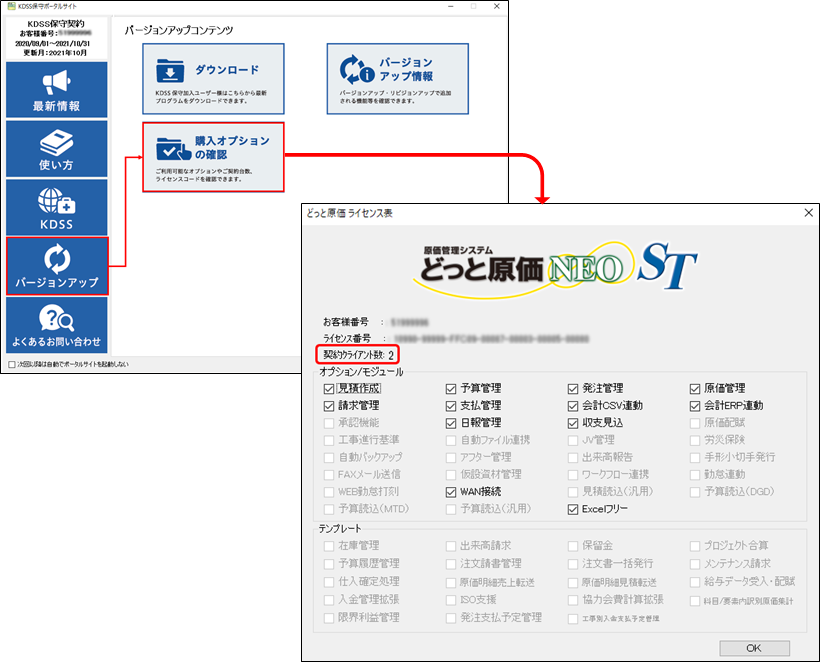The image size is (820, 662).
Task: Click the 予算読込(MTD) checkbox
Action: coord(329,510)
